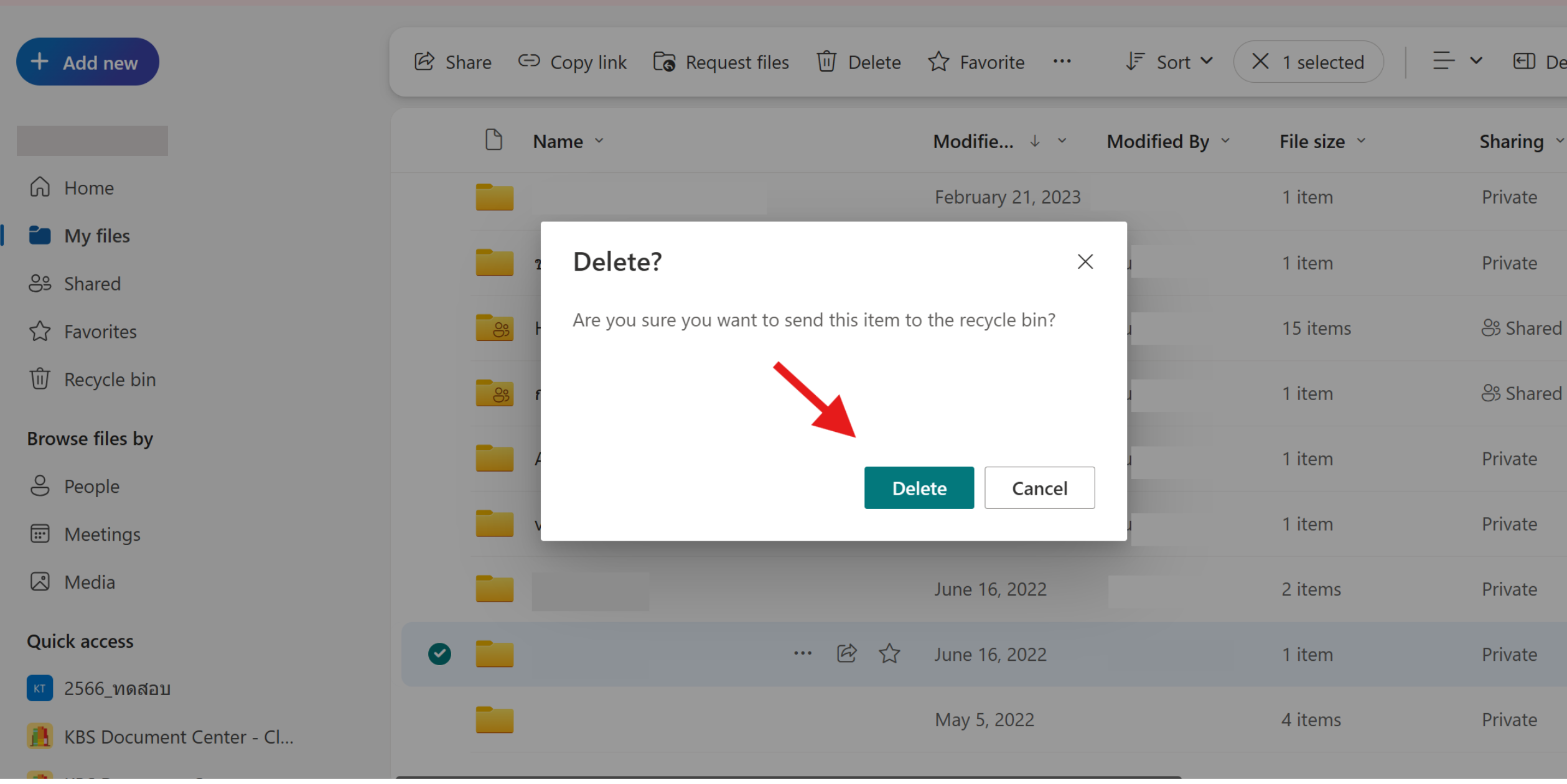Confirm deletion with the teal Delete button

[x=919, y=488]
